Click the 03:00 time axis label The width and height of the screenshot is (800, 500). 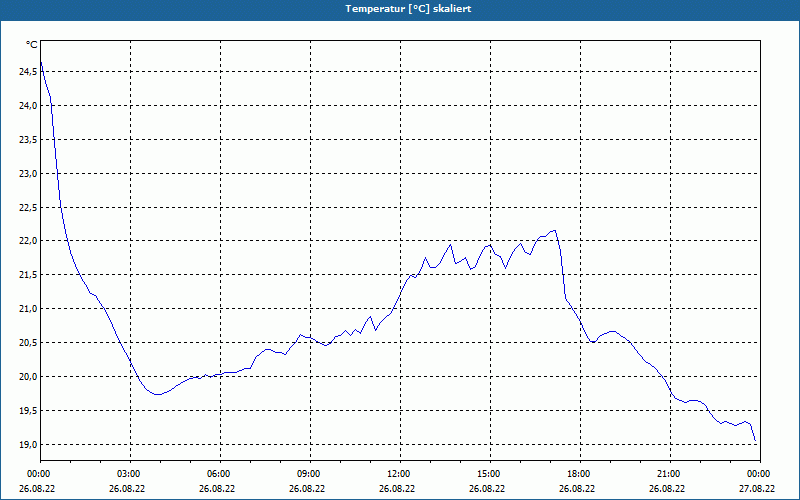coord(130,474)
